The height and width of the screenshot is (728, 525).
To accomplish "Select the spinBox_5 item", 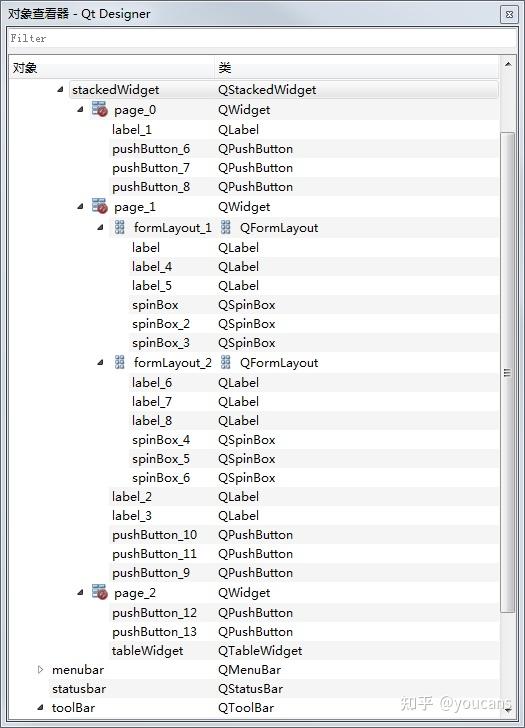I will [161, 459].
